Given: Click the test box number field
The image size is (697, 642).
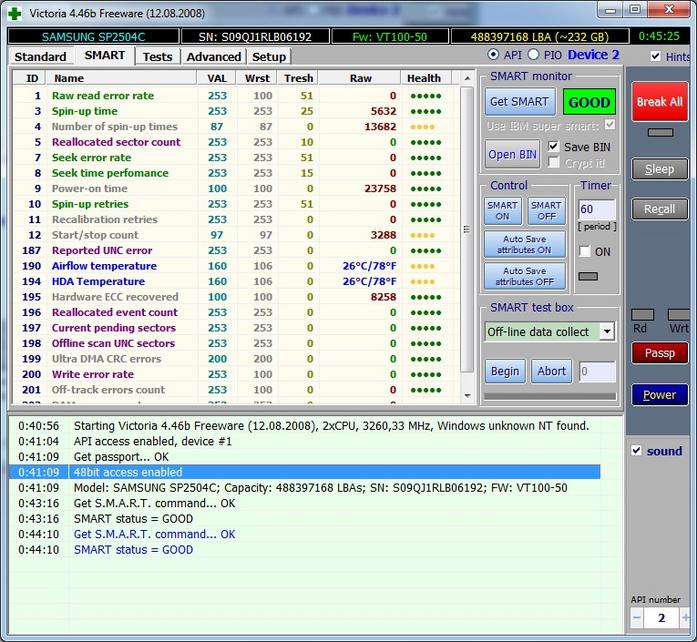Looking at the screenshot, I should (597, 371).
